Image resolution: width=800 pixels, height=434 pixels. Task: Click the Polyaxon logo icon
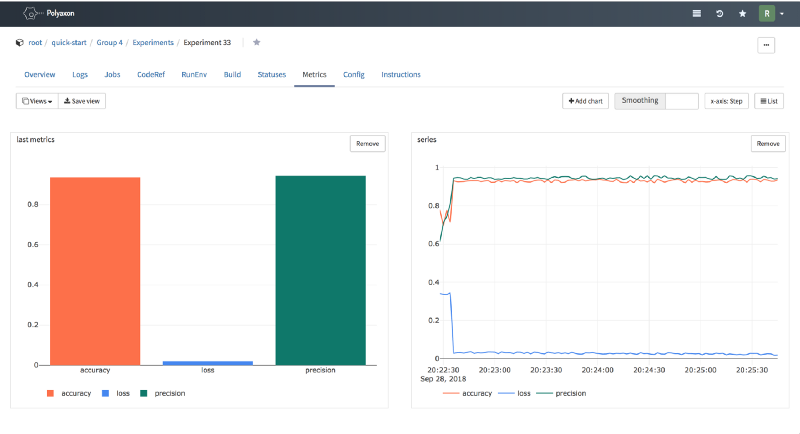pyautogui.click(x=31, y=14)
